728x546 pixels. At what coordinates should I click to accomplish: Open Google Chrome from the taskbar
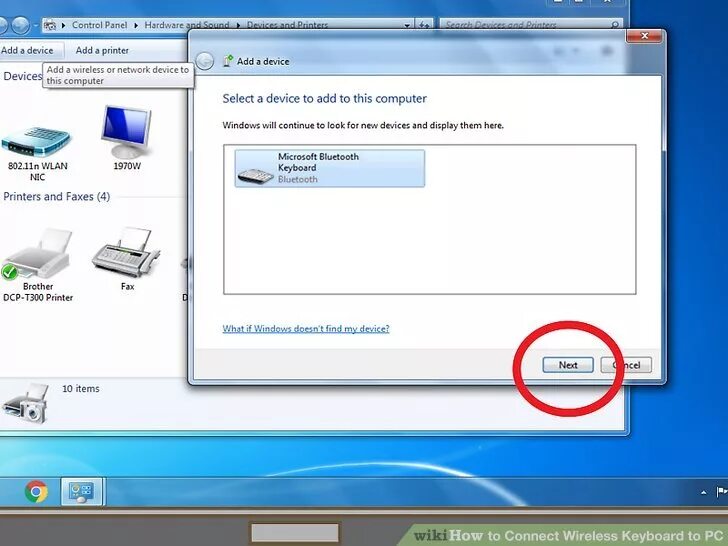pyautogui.click(x=36, y=492)
